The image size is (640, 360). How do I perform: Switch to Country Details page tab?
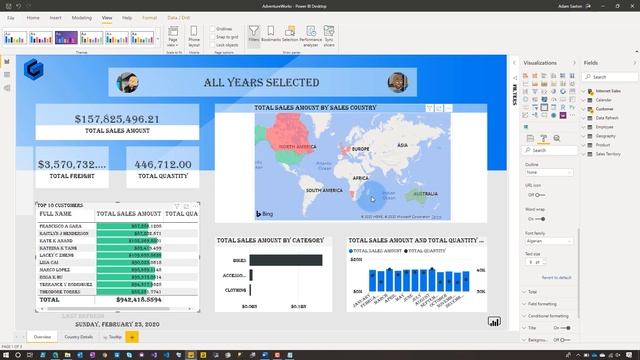(x=79, y=337)
